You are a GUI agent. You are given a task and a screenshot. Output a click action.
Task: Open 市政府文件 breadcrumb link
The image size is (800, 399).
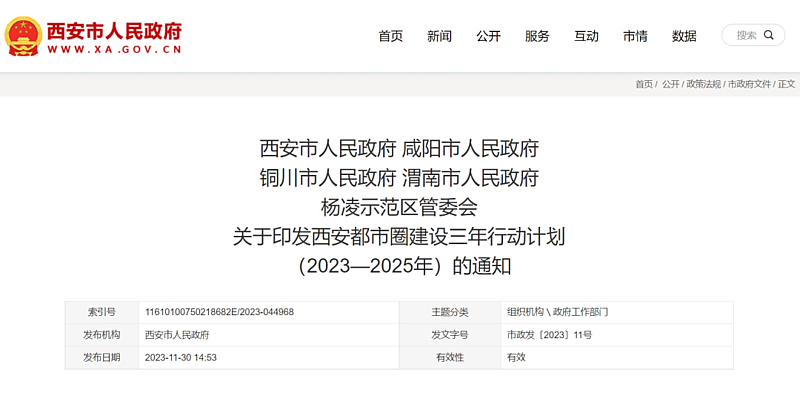(x=749, y=85)
